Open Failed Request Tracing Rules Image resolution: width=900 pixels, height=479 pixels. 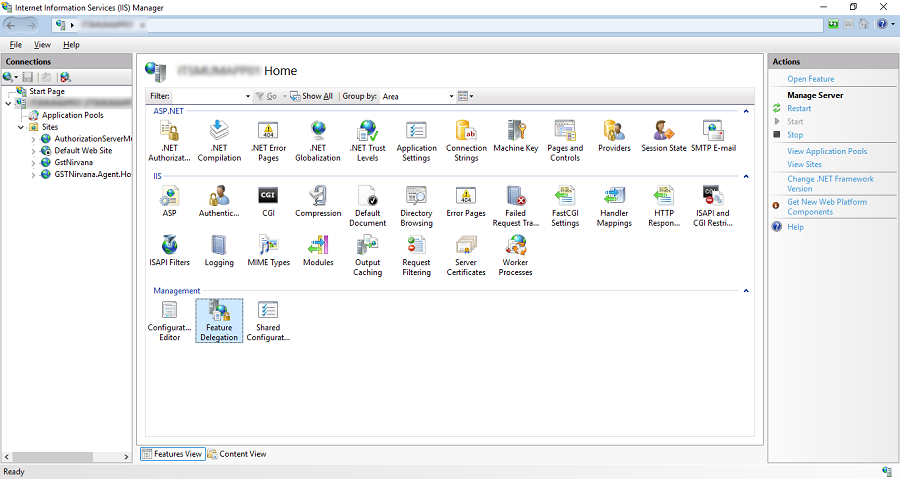pyautogui.click(x=515, y=206)
